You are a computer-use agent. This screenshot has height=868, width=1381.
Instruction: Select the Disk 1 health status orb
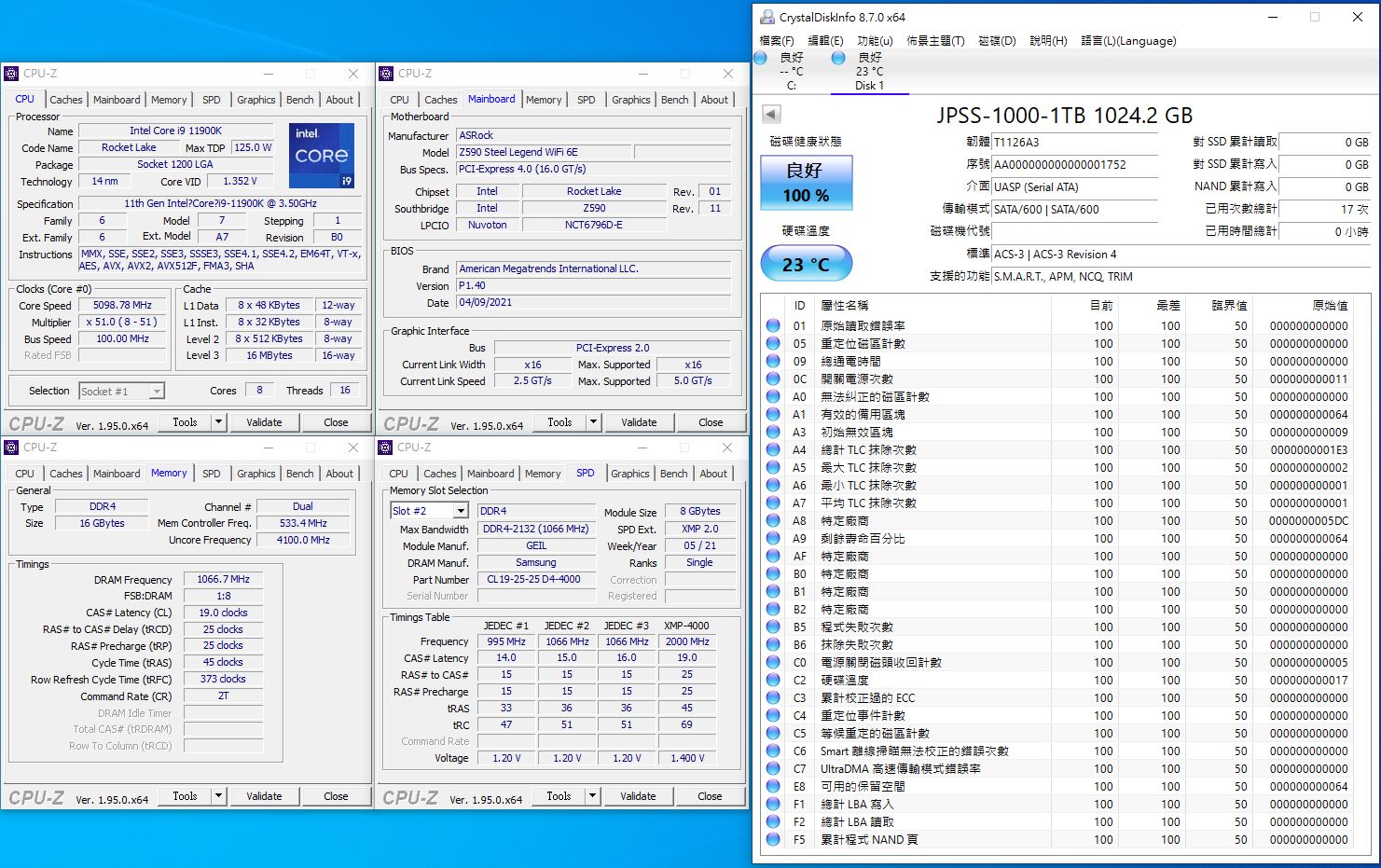838,58
